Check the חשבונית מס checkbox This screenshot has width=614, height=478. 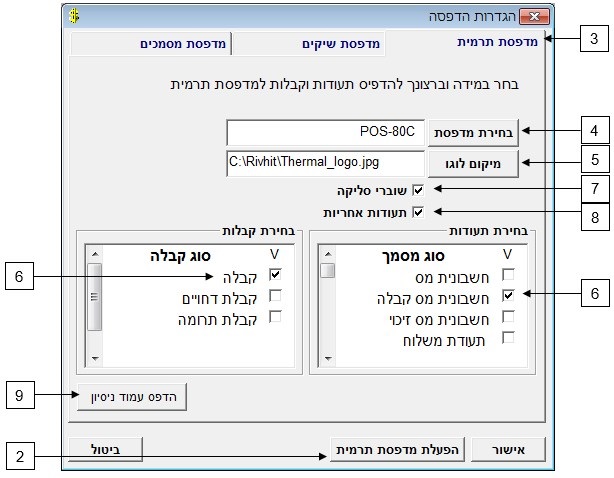(x=508, y=274)
